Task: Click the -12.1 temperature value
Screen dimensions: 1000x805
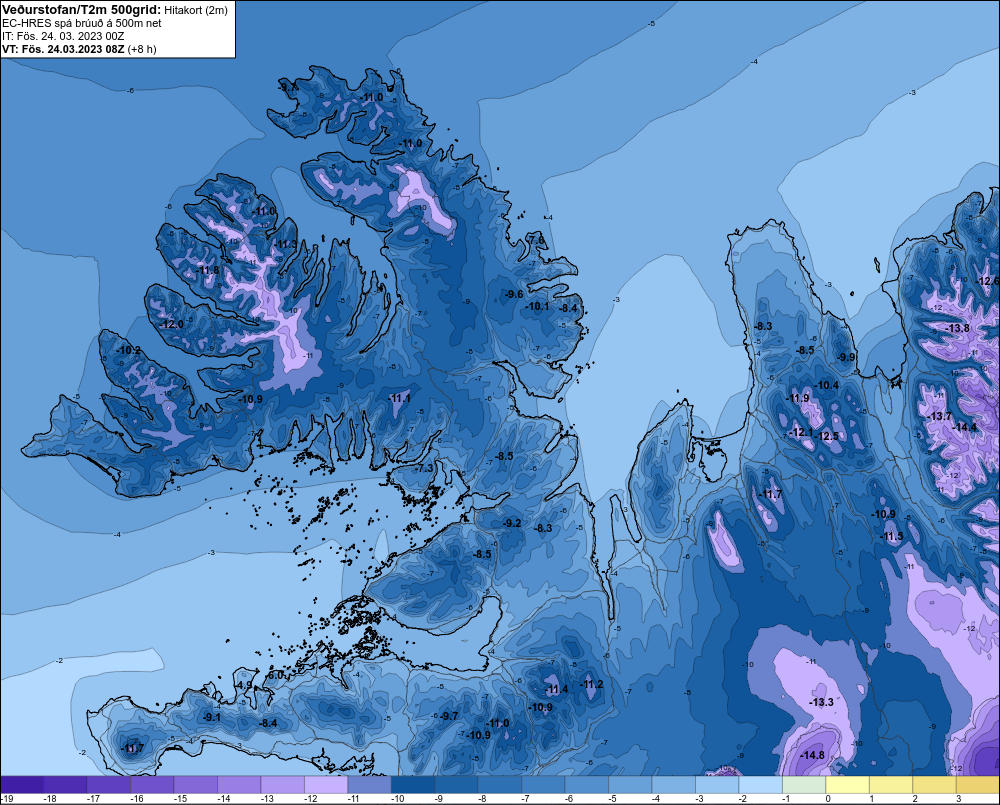Action: point(800,432)
